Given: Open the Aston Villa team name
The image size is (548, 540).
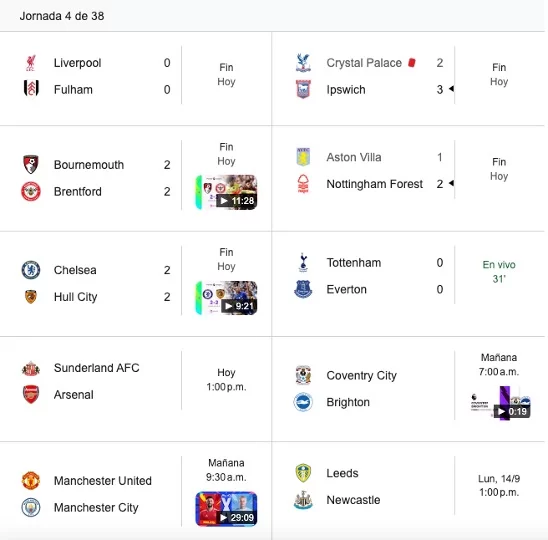Looking at the screenshot, I should [x=354, y=157].
